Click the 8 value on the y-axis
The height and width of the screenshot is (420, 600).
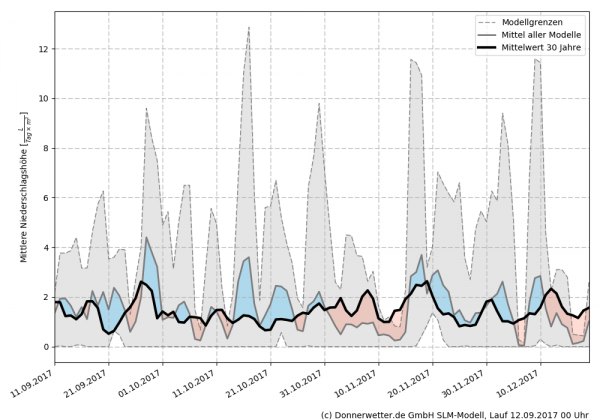pyautogui.click(x=44, y=148)
